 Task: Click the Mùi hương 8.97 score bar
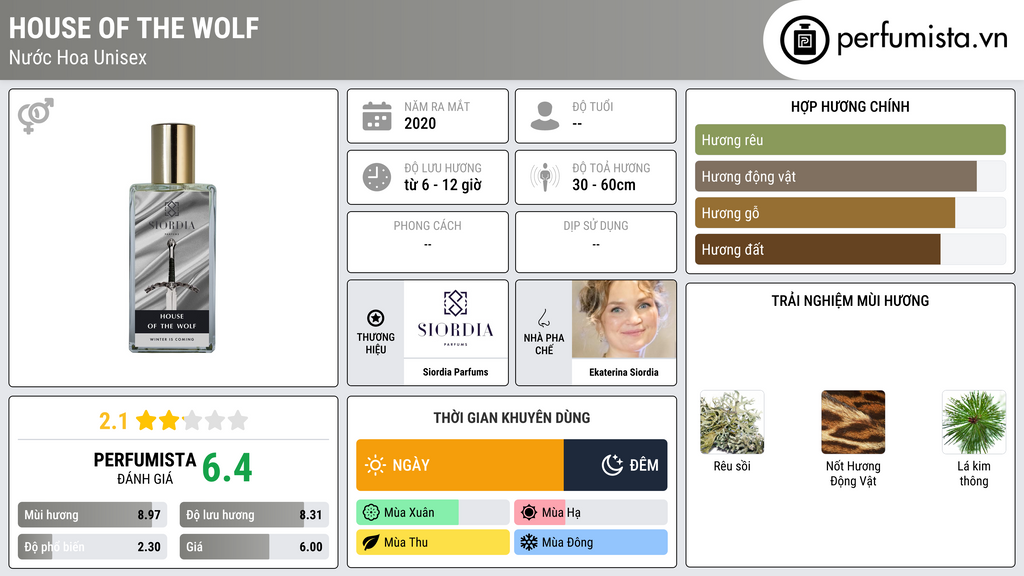point(92,515)
